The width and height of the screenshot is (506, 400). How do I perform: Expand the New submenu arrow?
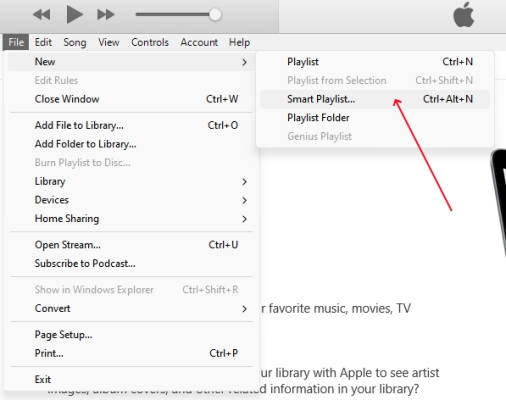pos(244,62)
